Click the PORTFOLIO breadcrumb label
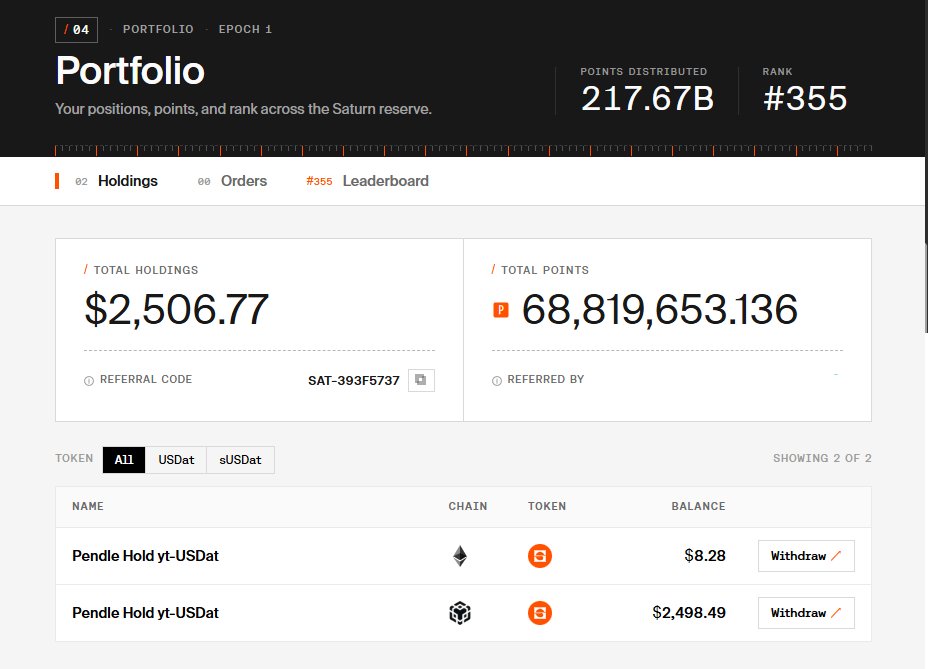 [158, 29]
